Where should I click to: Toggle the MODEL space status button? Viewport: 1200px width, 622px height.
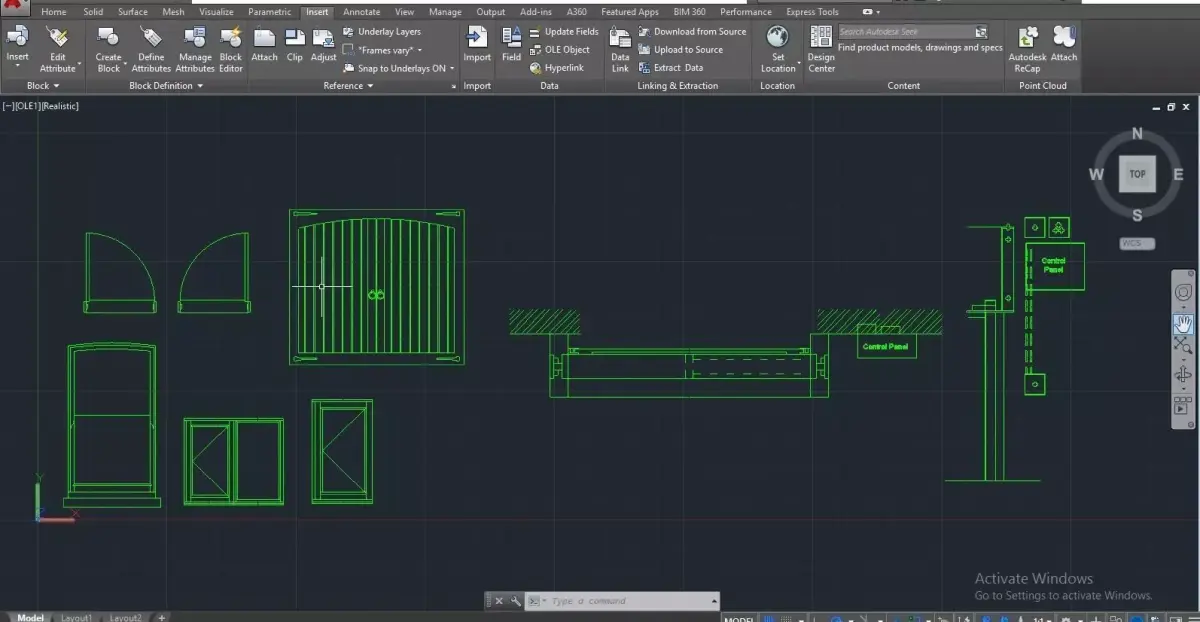point(738,619)
